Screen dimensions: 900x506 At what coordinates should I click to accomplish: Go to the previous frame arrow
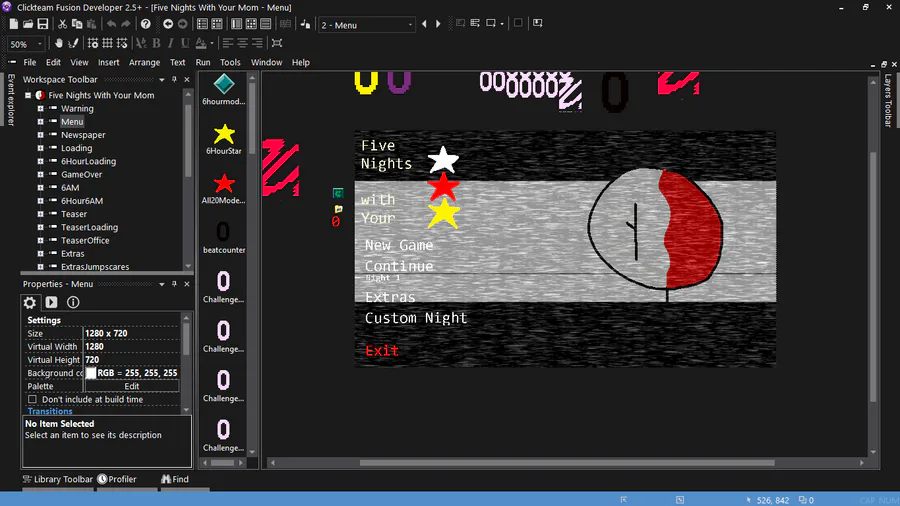click(424, 24)
